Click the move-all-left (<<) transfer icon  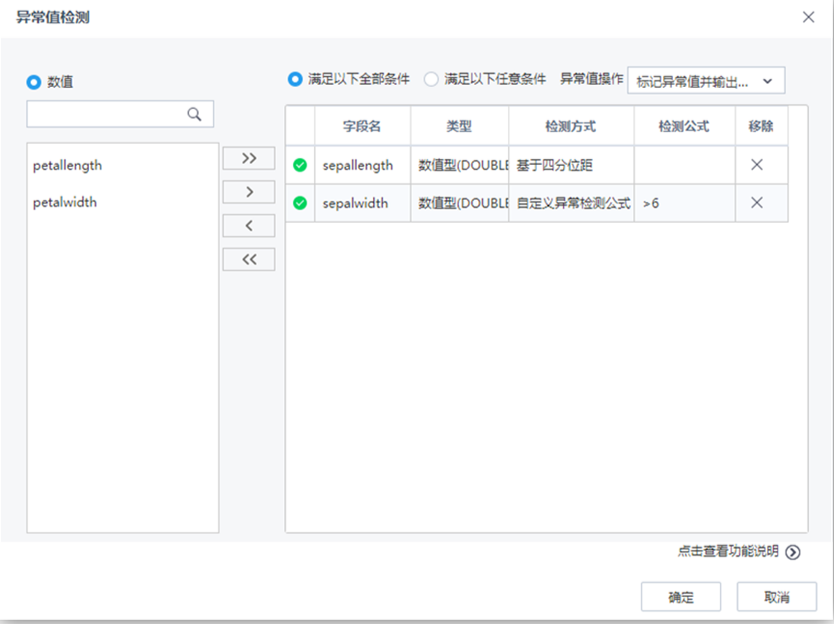248,258
